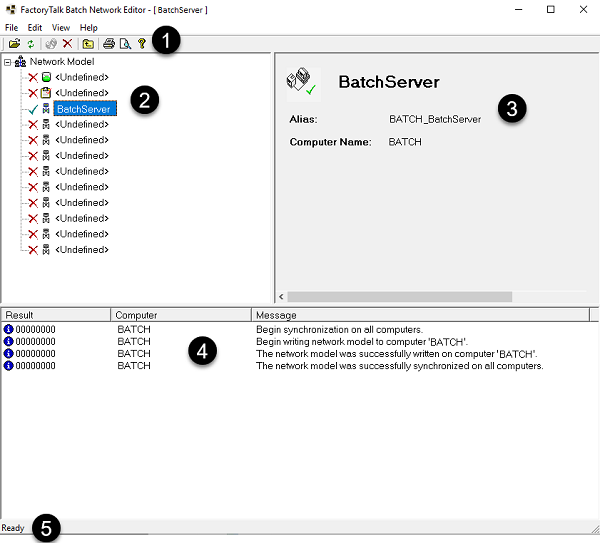
Task: Open the Help menu
Action: coord(89,28)
